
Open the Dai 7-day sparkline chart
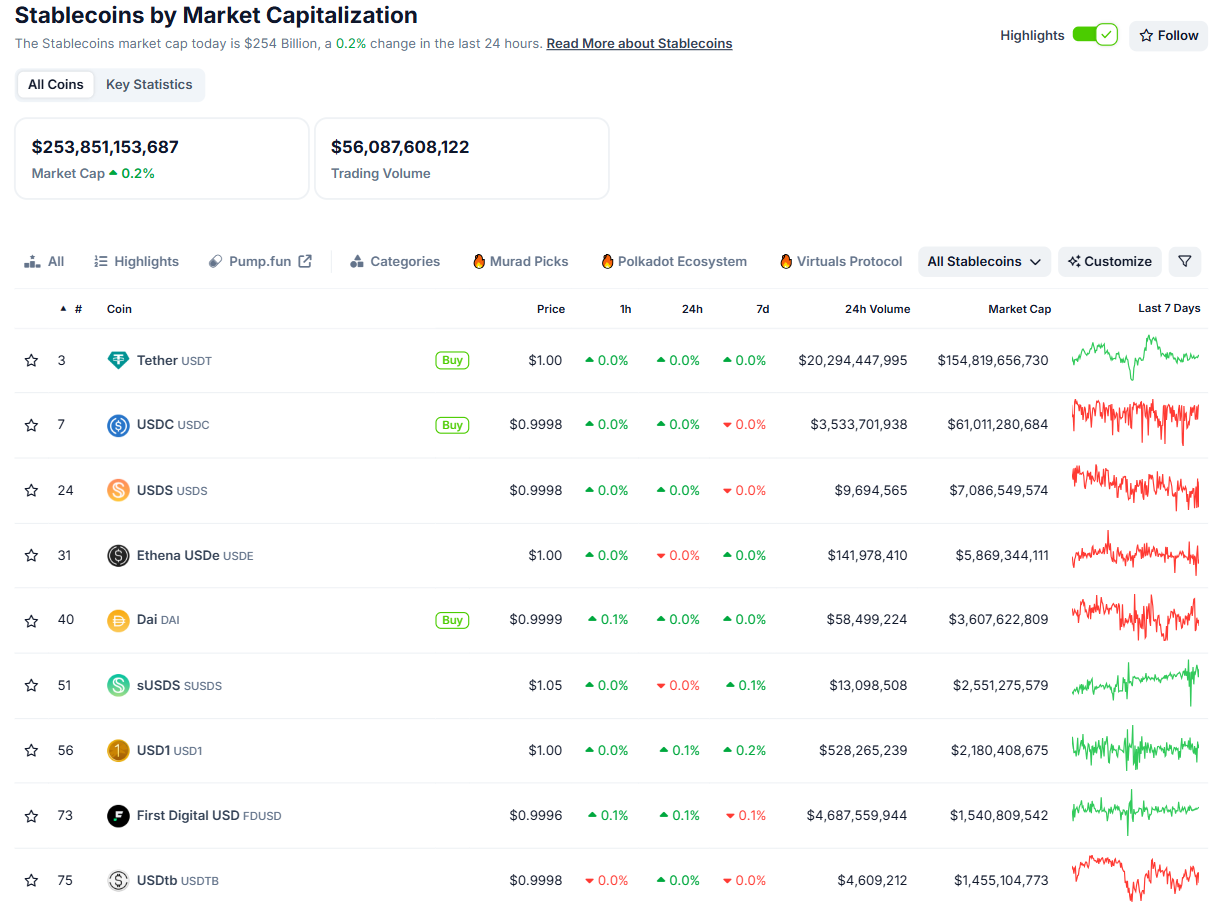(1135, 617)
